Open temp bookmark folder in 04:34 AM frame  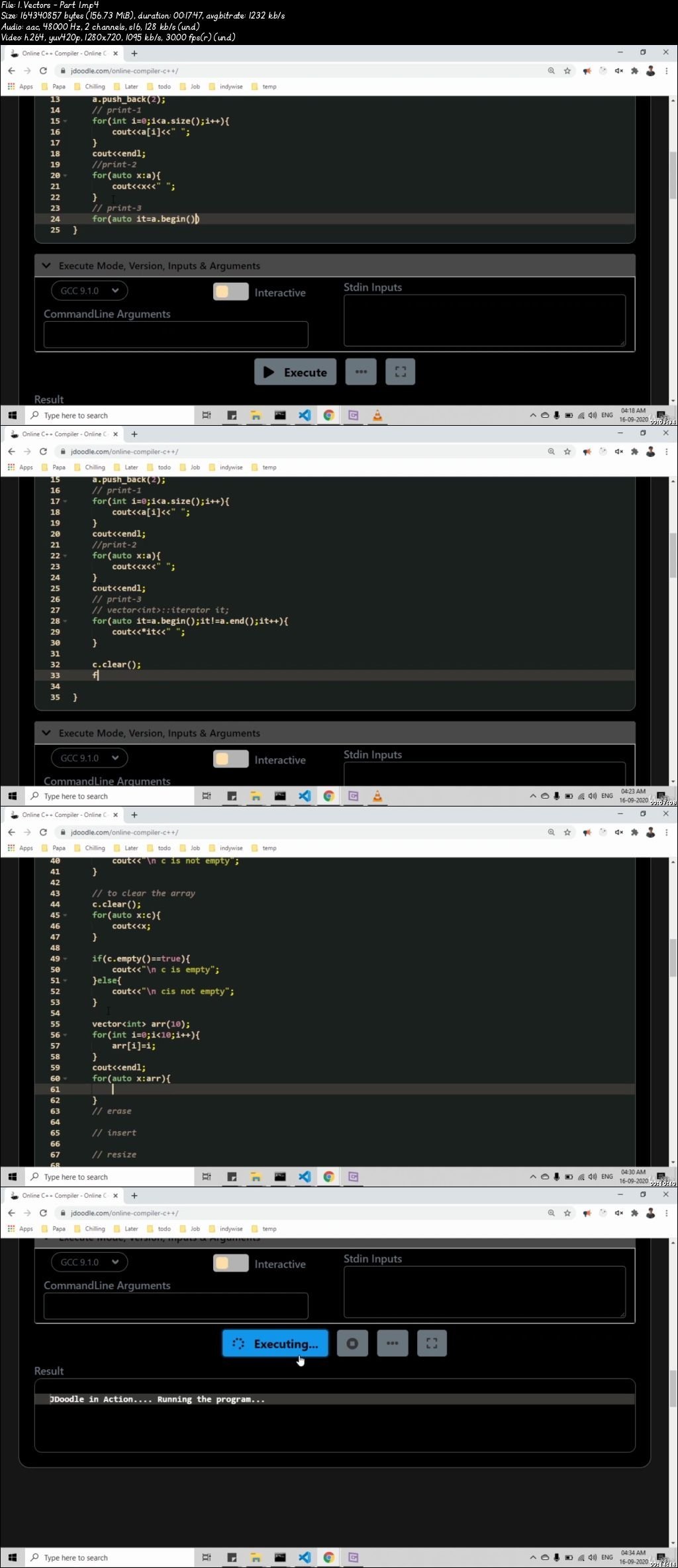pyautogui.click(x=264, y=1229)
